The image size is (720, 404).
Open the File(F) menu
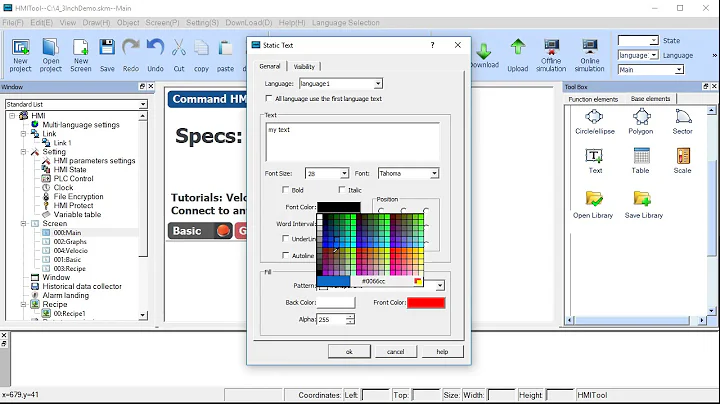pyautogui.click(x=13, y=22)
